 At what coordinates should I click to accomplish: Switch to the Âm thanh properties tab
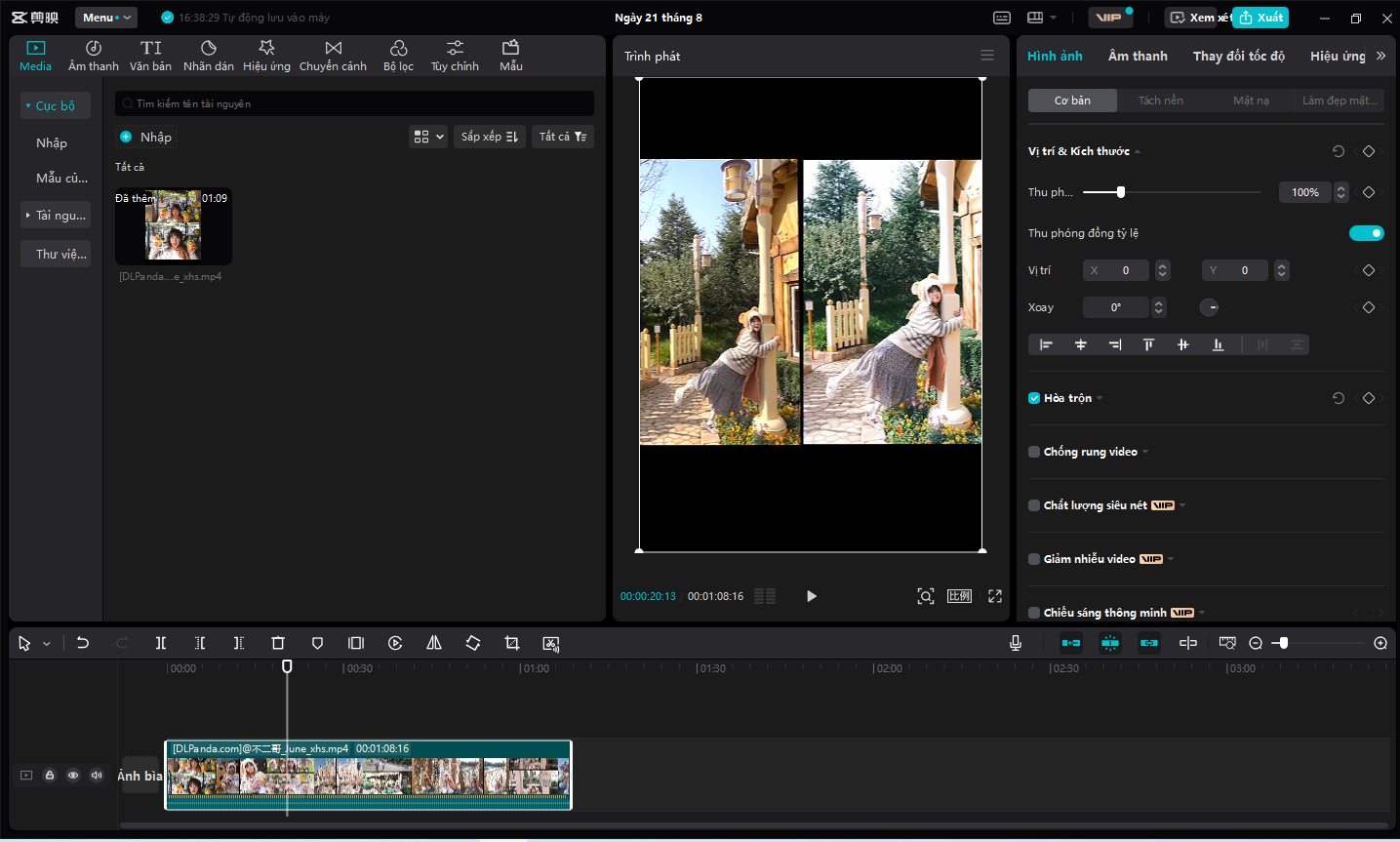(1138, 56)
